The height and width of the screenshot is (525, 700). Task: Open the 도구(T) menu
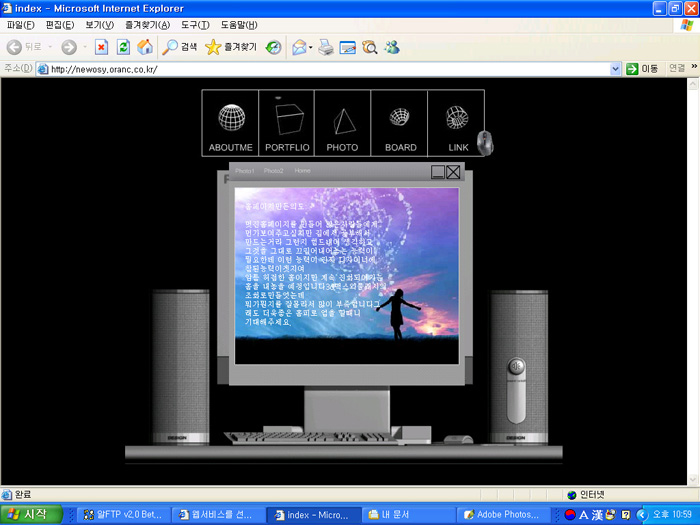195,25
